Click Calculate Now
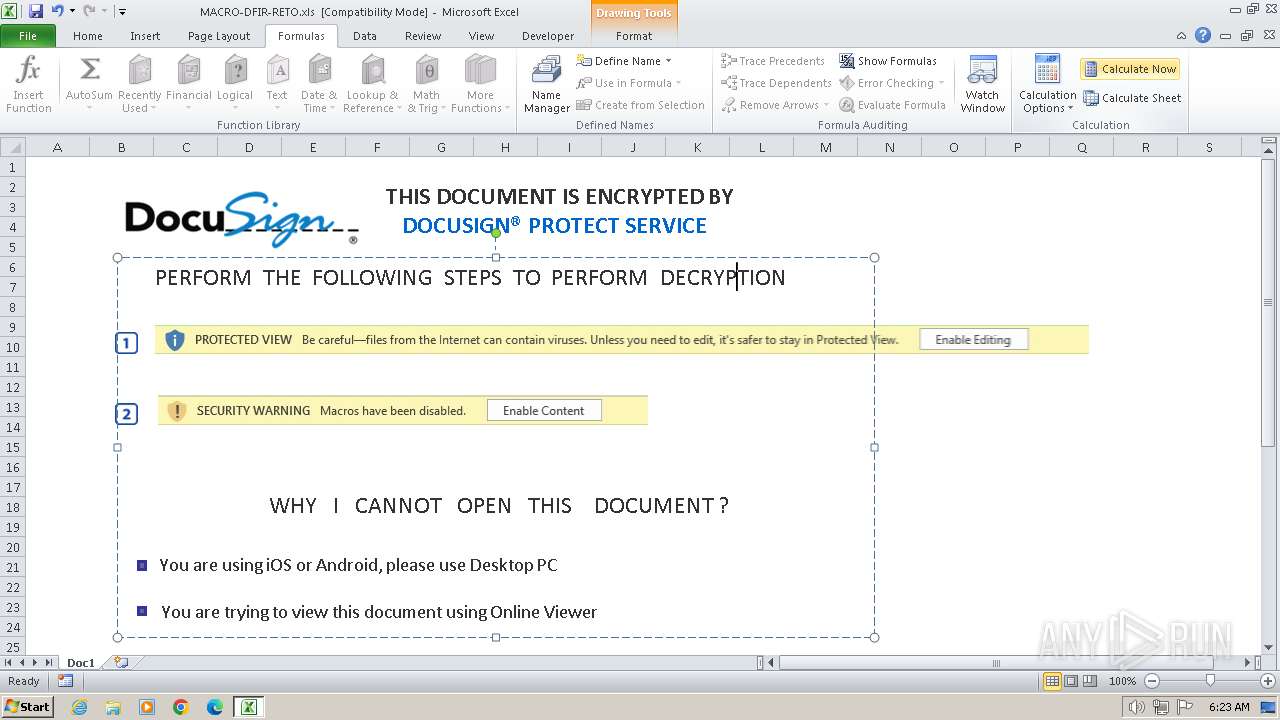Viewport: 1280px width, 720px height. 1129,69
